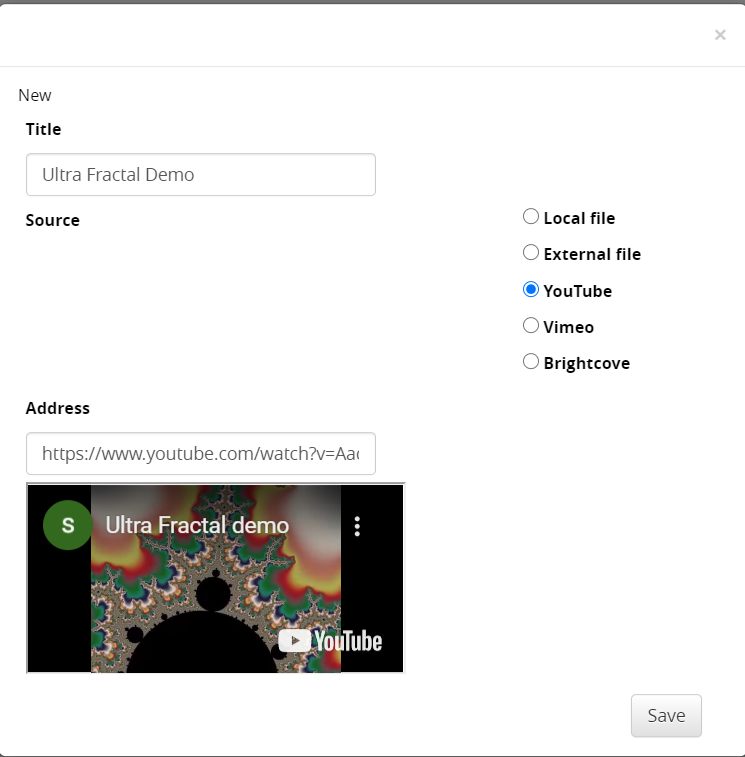
Task: Click the "Local file" label text
Action: [x=579, y=218]
